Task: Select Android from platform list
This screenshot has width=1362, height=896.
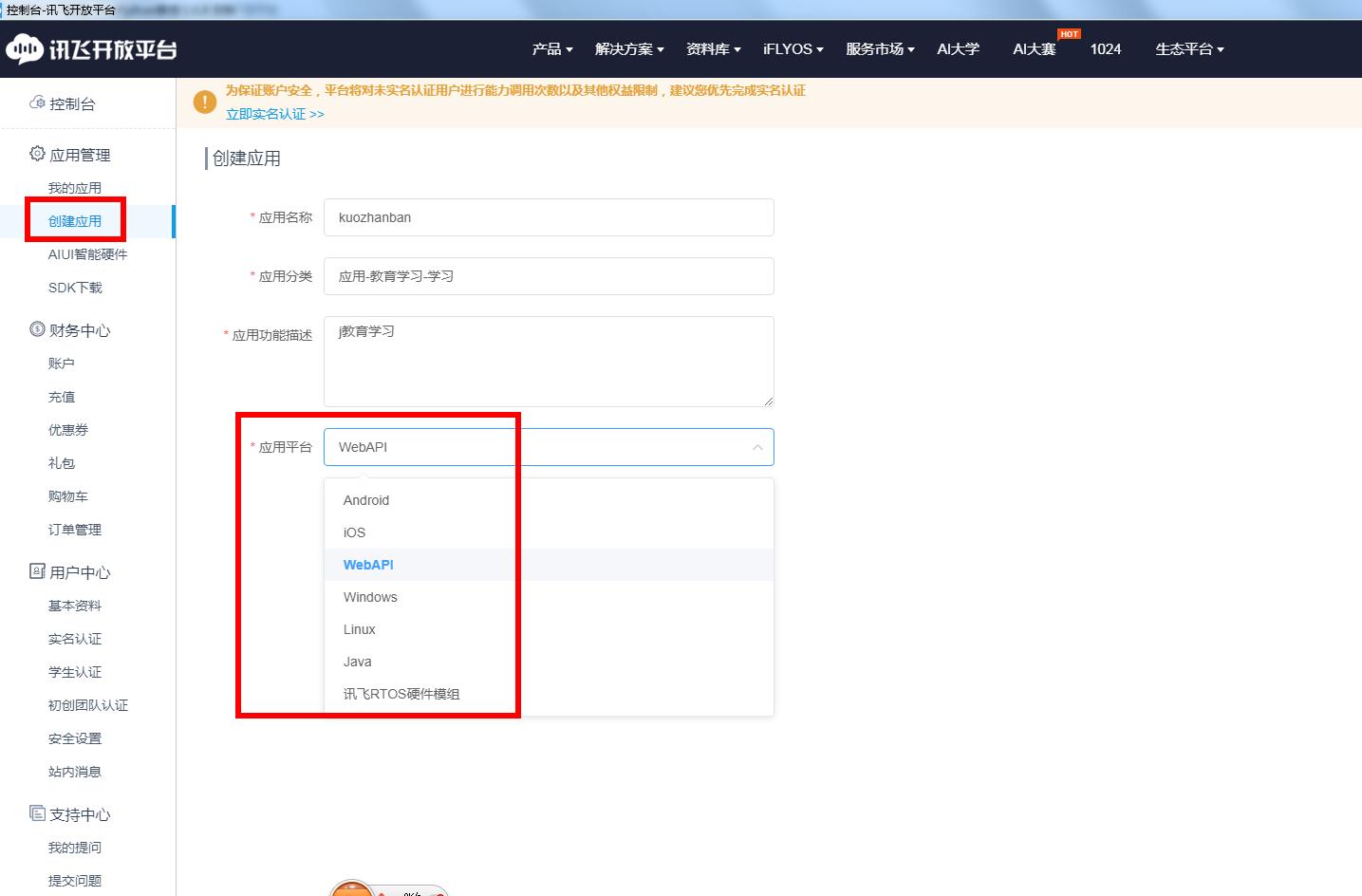Action: coord(549,500)
